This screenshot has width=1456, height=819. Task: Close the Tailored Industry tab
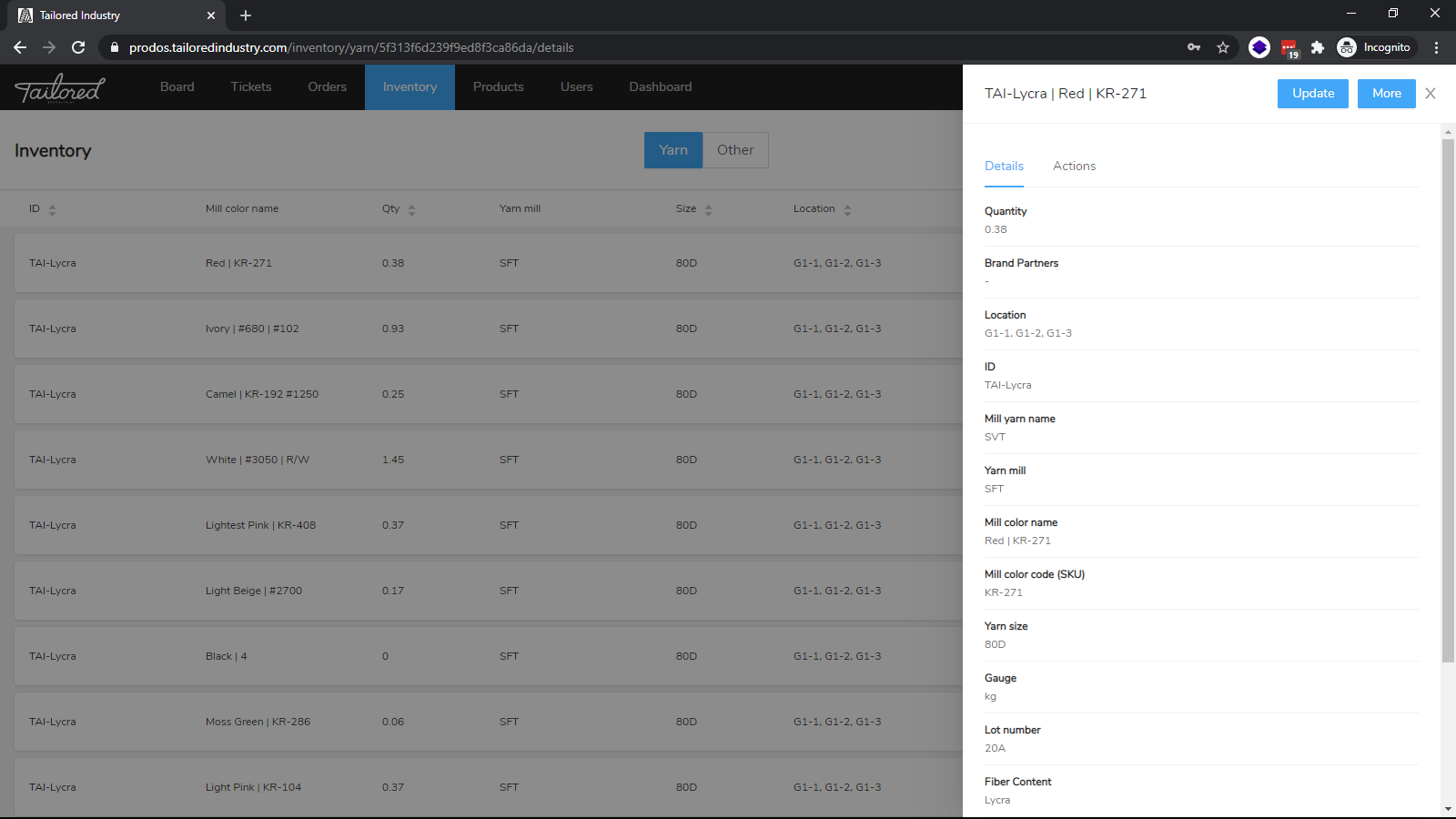point(211,15)
